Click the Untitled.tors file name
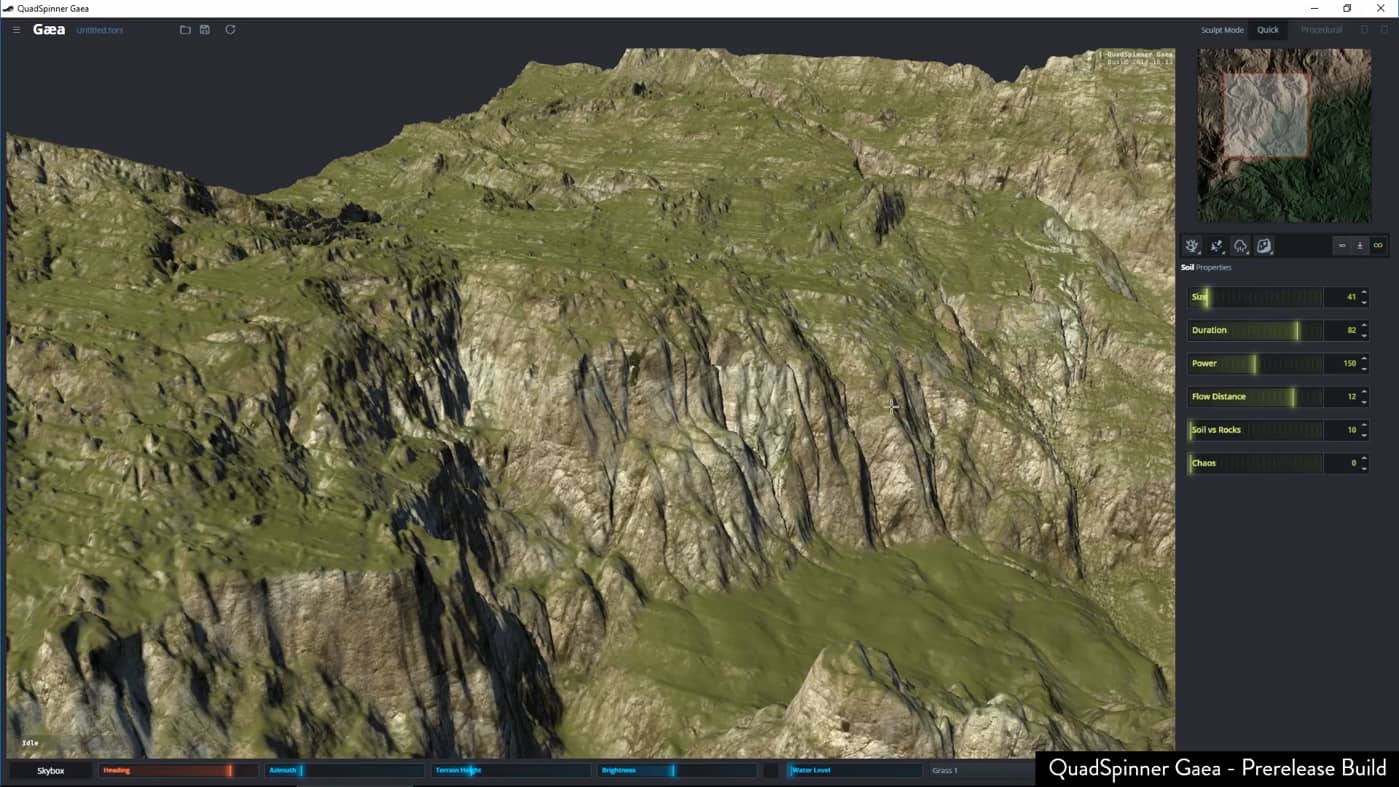 coord(100,31)
